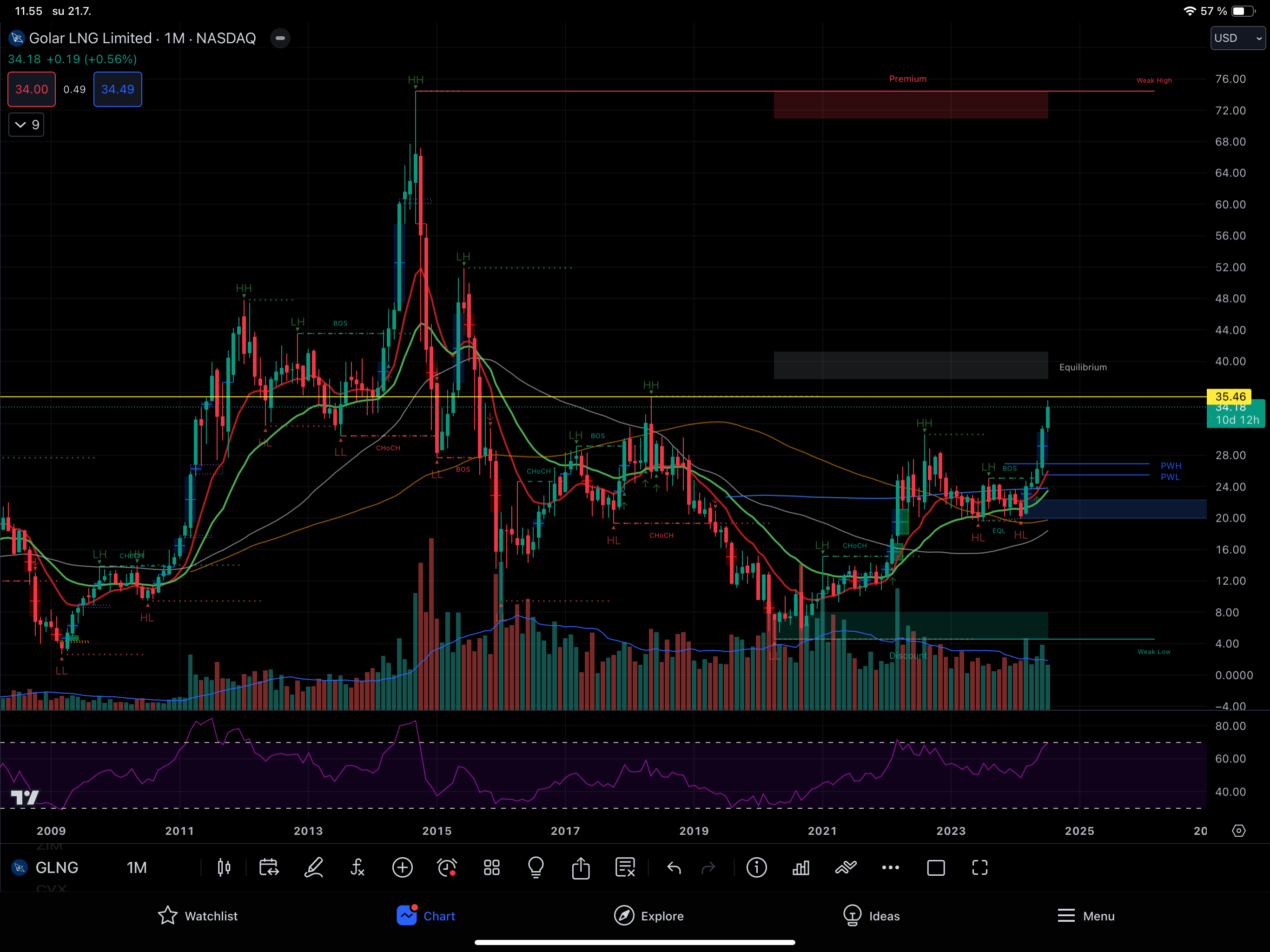
Task: Expand the 9 indicators legend chevron
Action: pyautogui.click(x=26, y=125)
